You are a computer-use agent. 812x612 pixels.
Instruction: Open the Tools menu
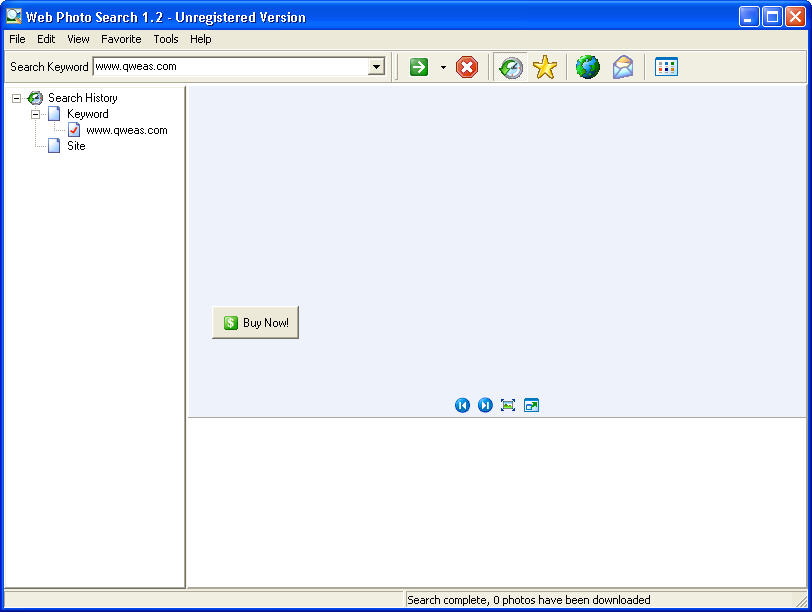(166, 39)
